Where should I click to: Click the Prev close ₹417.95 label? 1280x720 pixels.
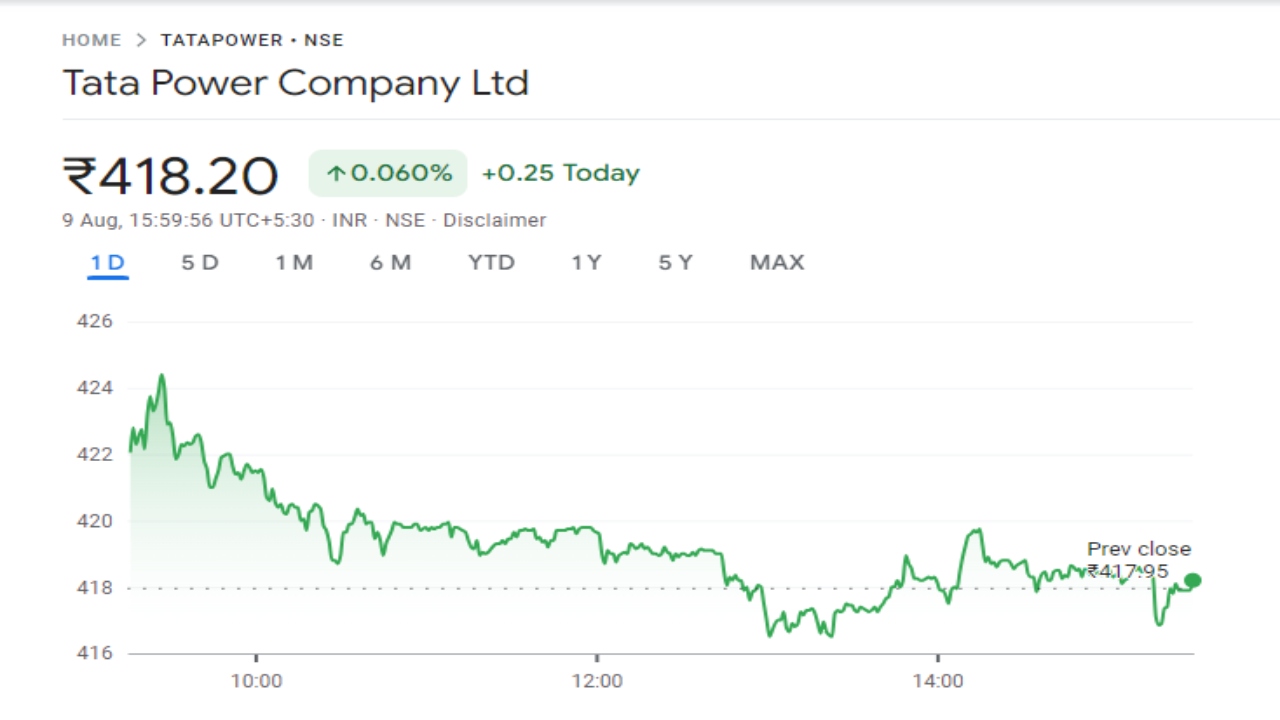pyautogui.click(x=1139, y=560)
